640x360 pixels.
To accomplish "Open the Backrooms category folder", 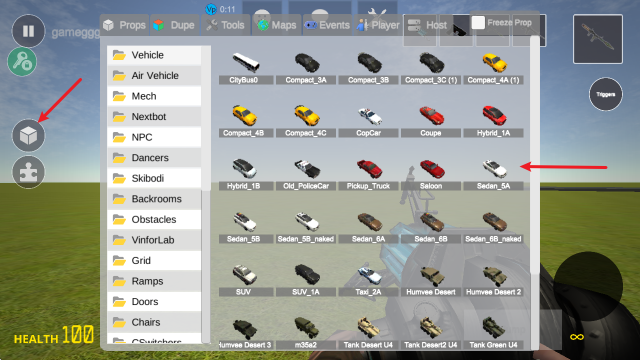I will click(x=154, y=199).
